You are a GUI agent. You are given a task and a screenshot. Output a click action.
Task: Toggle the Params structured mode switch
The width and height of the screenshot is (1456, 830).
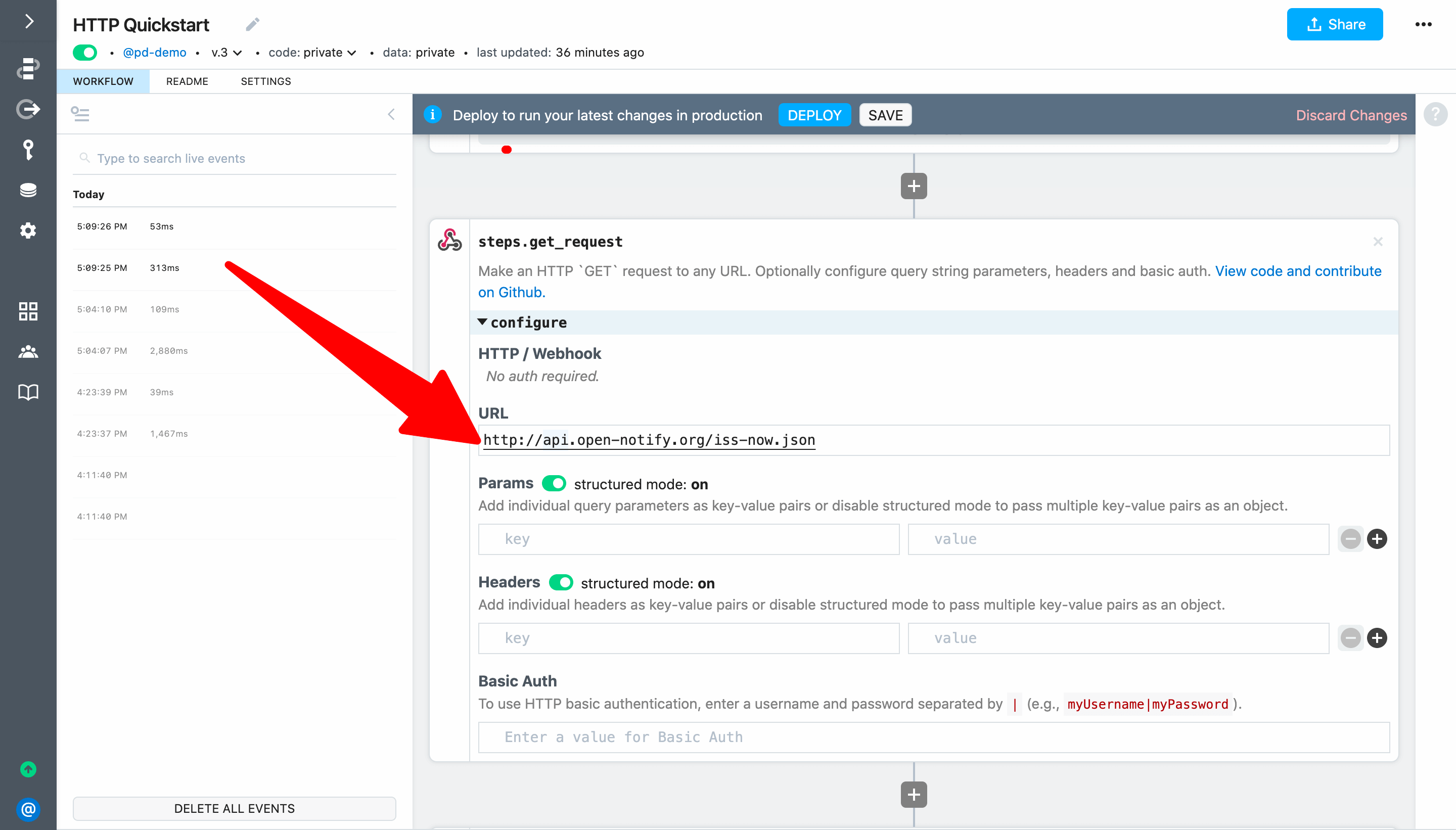553,484
